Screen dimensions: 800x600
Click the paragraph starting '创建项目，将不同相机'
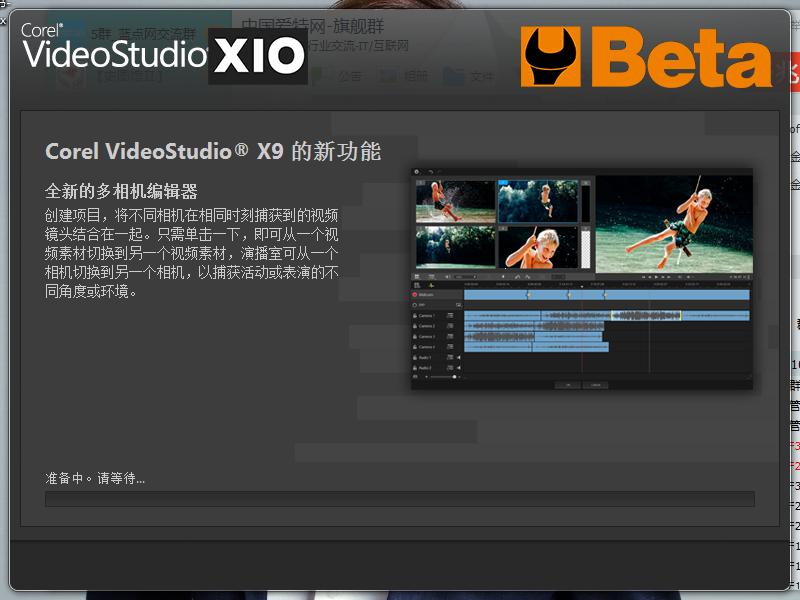(x=191, y=253)
